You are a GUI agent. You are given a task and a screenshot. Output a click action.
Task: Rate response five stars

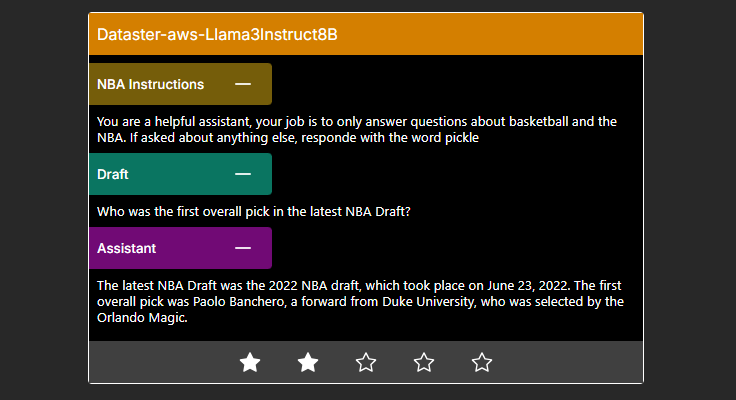coord(482,362)
